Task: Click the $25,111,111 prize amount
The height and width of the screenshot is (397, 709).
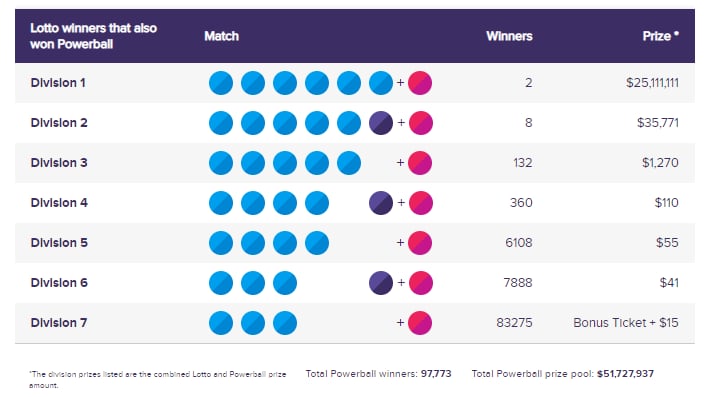Action: pos(652,83)
